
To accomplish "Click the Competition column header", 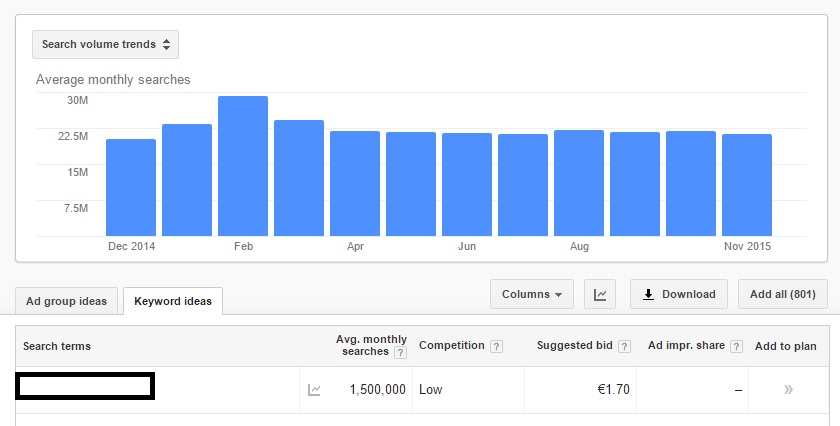I will (451, 346).
